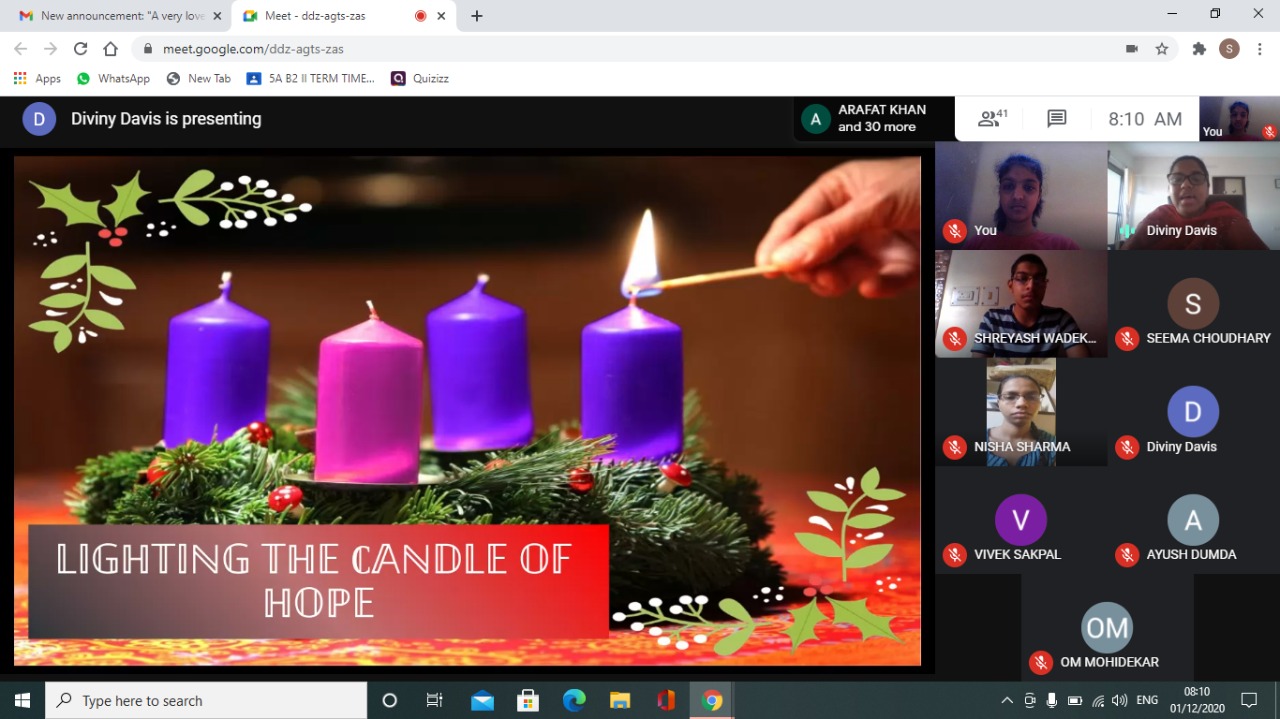Open the Chrome profile avatar S
Viewport: 1280px width, 719px height.
click(x=1229, y=48)
